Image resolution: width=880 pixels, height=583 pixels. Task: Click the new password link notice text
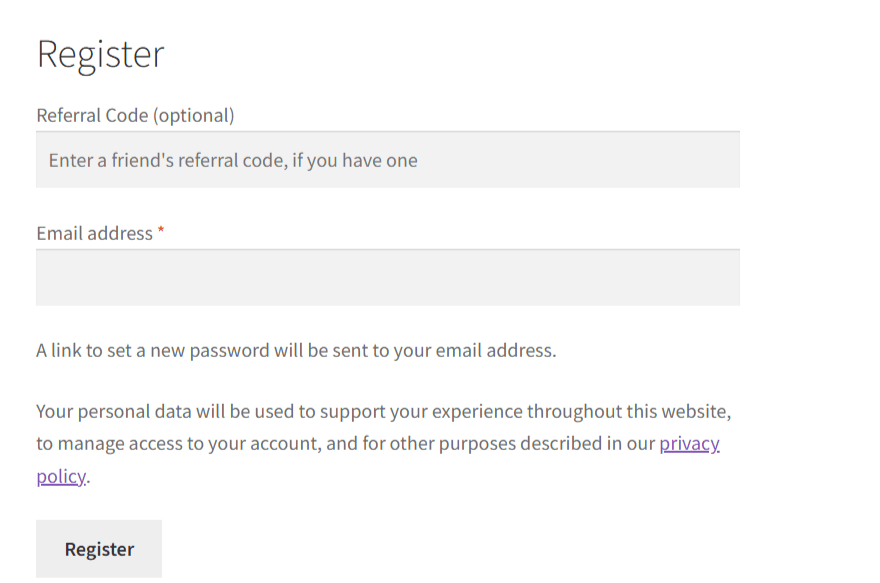pyautogui.click(x=296, y=350)
